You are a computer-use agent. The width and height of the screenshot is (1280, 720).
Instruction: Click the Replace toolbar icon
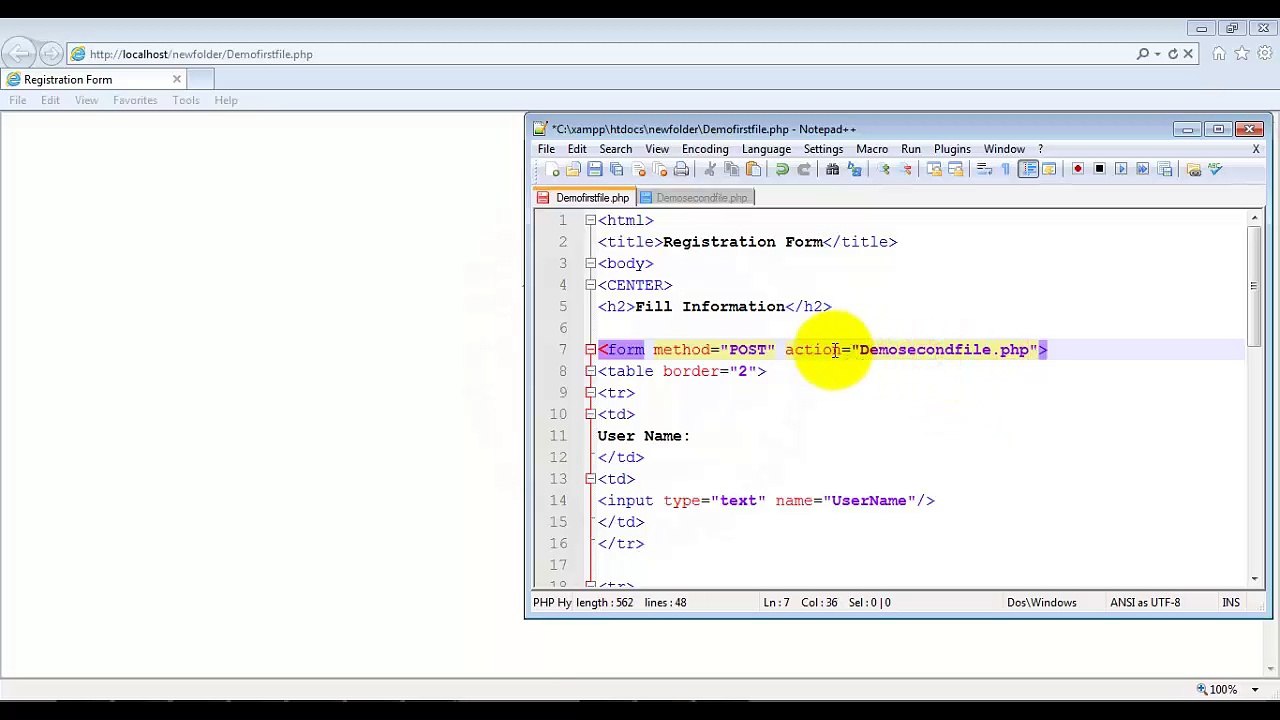click(x=854, y=170)
